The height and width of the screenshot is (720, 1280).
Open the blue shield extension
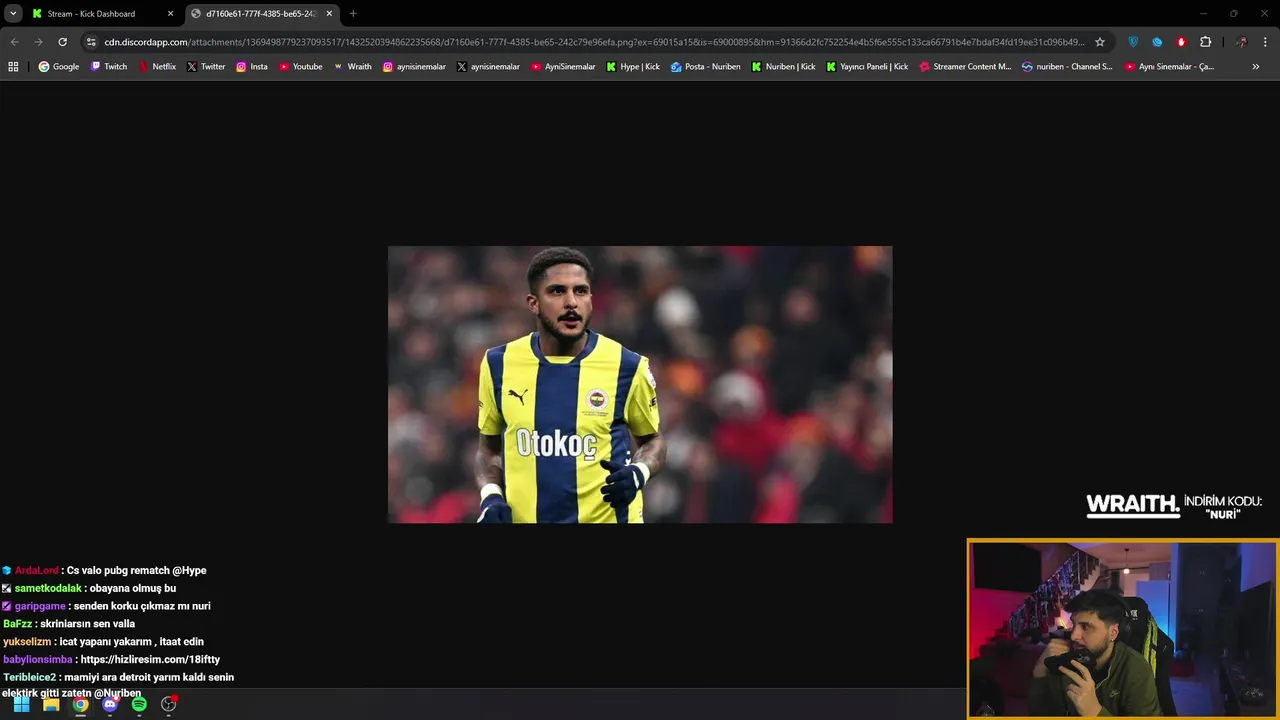[x=1133, y=42]
